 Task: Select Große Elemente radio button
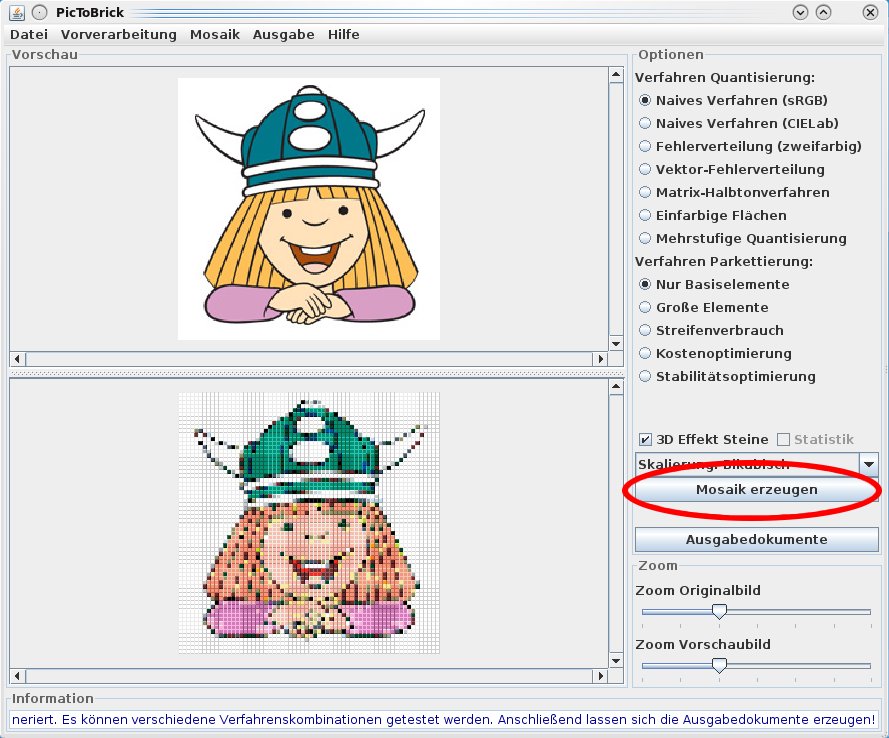tap(704, 307)
